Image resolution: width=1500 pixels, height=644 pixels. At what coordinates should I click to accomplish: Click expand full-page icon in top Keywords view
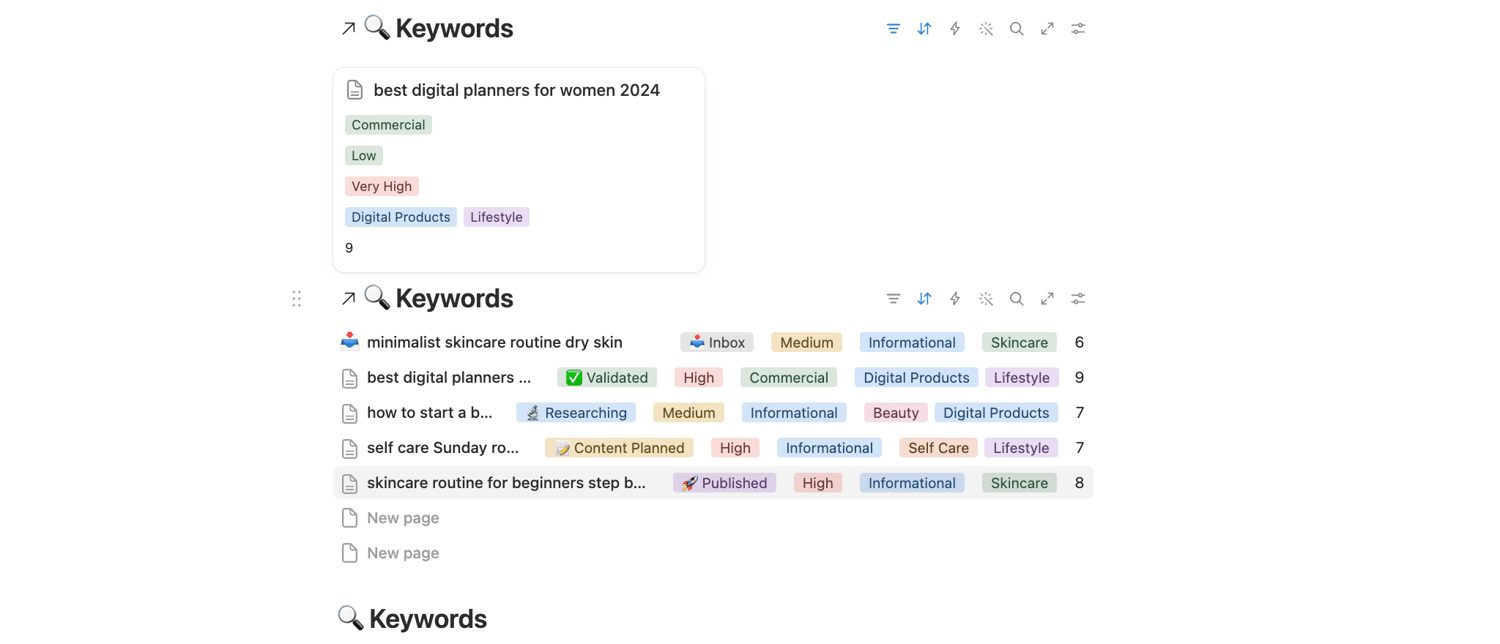[x=1047, y=29]
